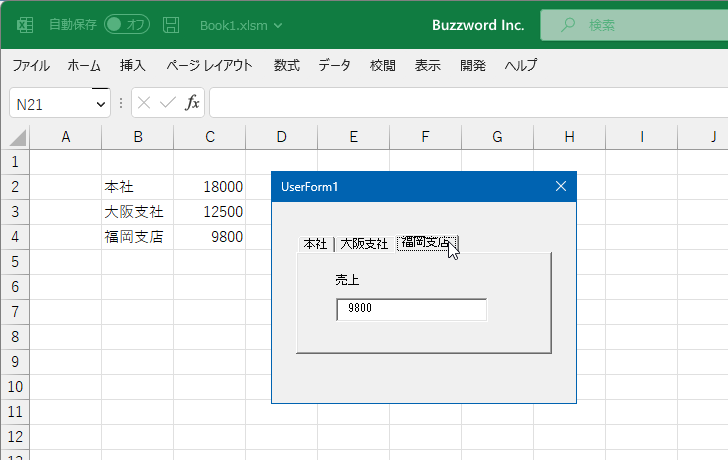Select row 5 header

[x=15, y=262]
